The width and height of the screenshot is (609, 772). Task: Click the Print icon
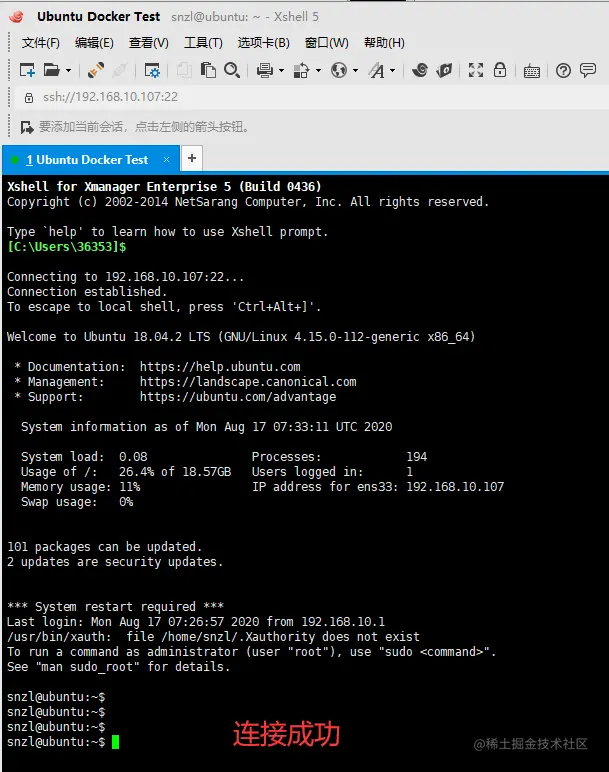265,70
